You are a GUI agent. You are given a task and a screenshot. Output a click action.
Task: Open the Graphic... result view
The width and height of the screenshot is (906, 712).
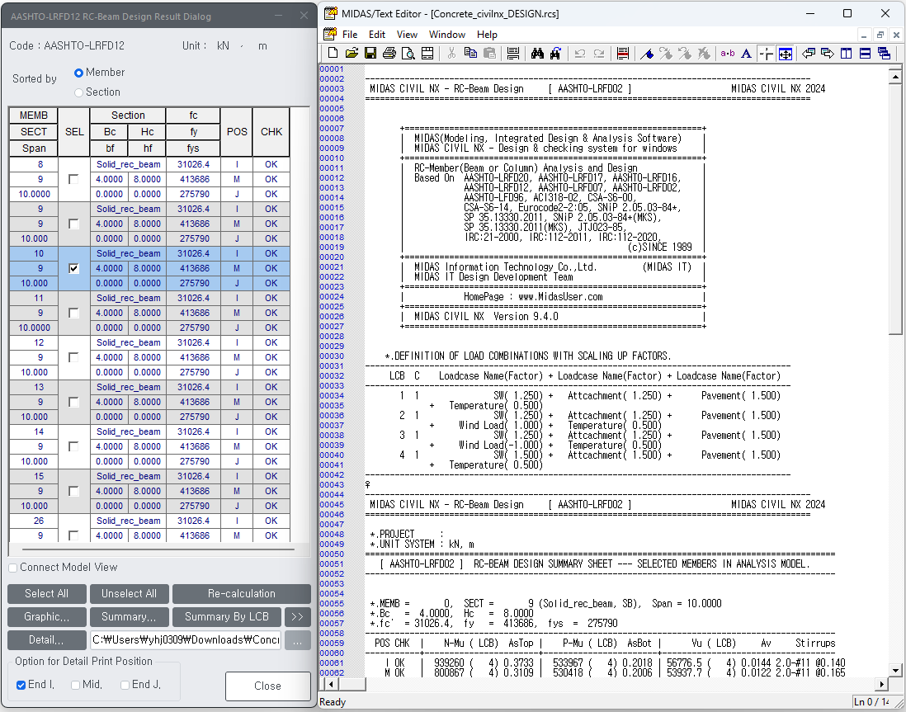tap(47, 617)
